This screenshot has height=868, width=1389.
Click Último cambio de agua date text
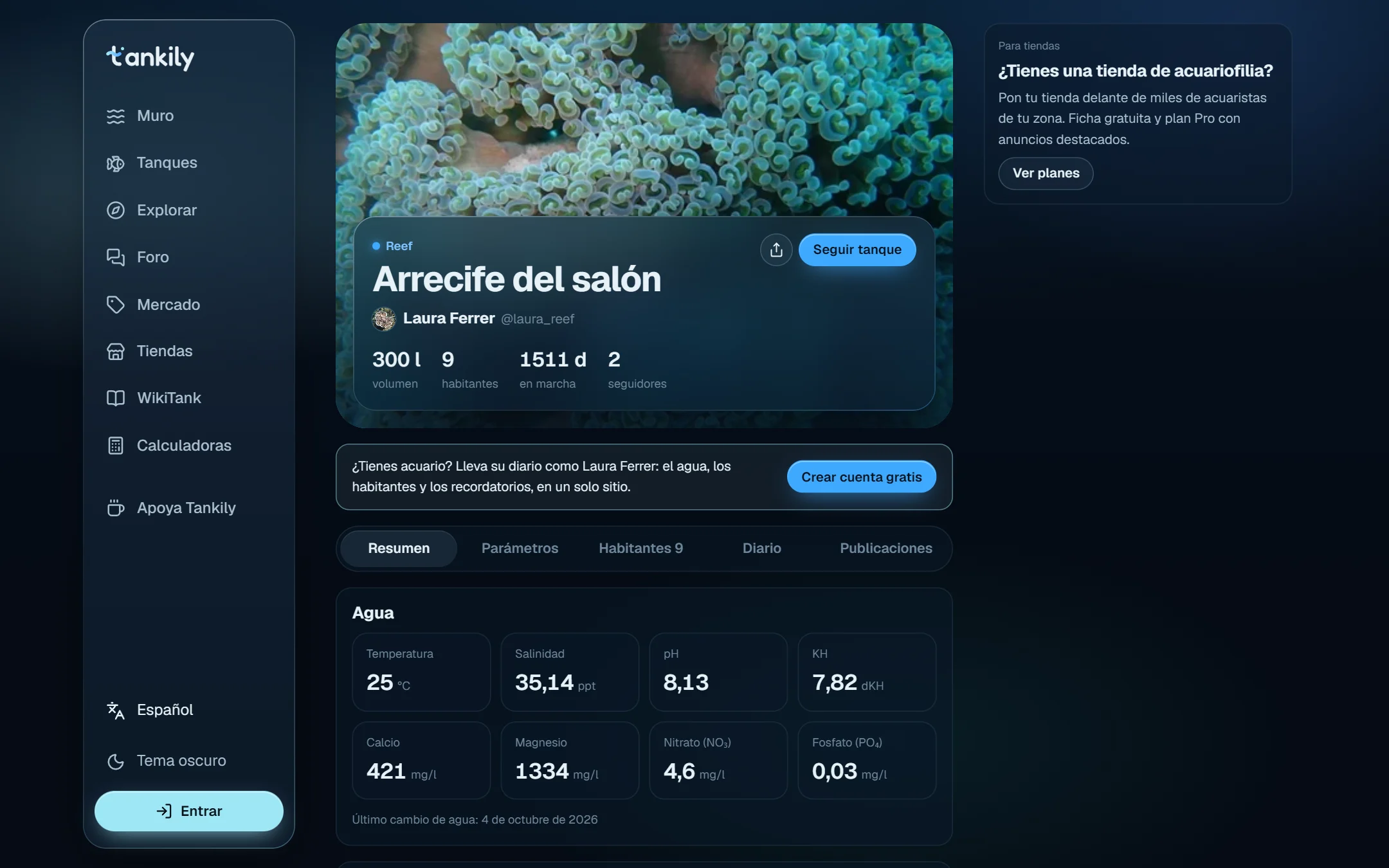[x=475, y=820]
